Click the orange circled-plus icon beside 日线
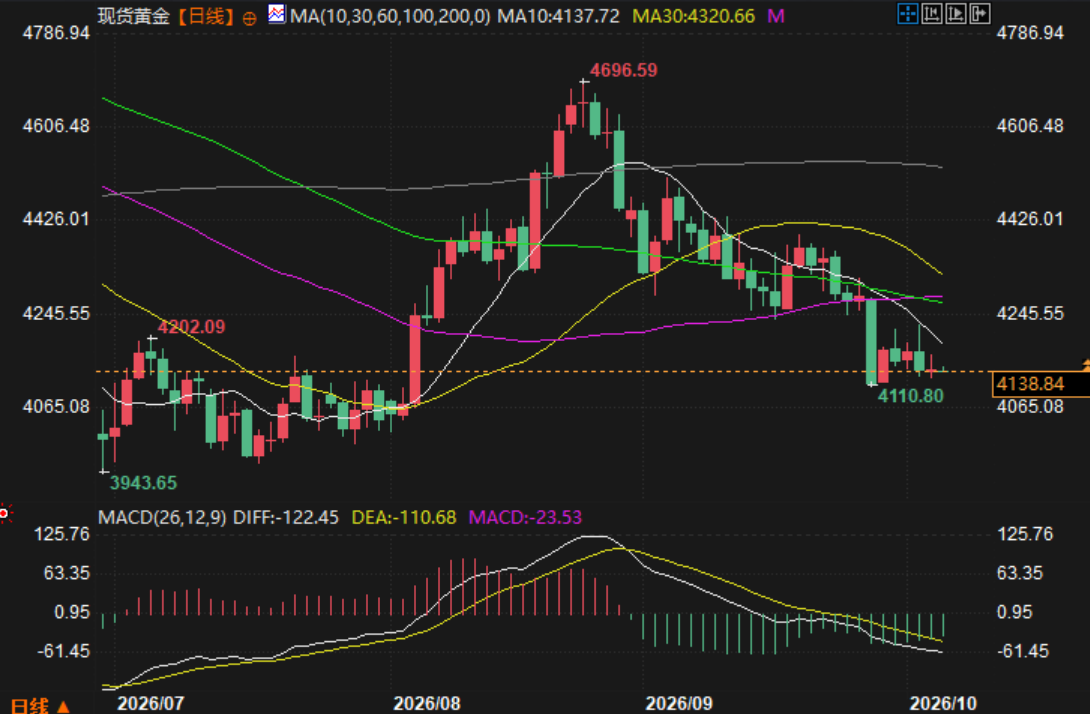 click(x=249, y=18)
